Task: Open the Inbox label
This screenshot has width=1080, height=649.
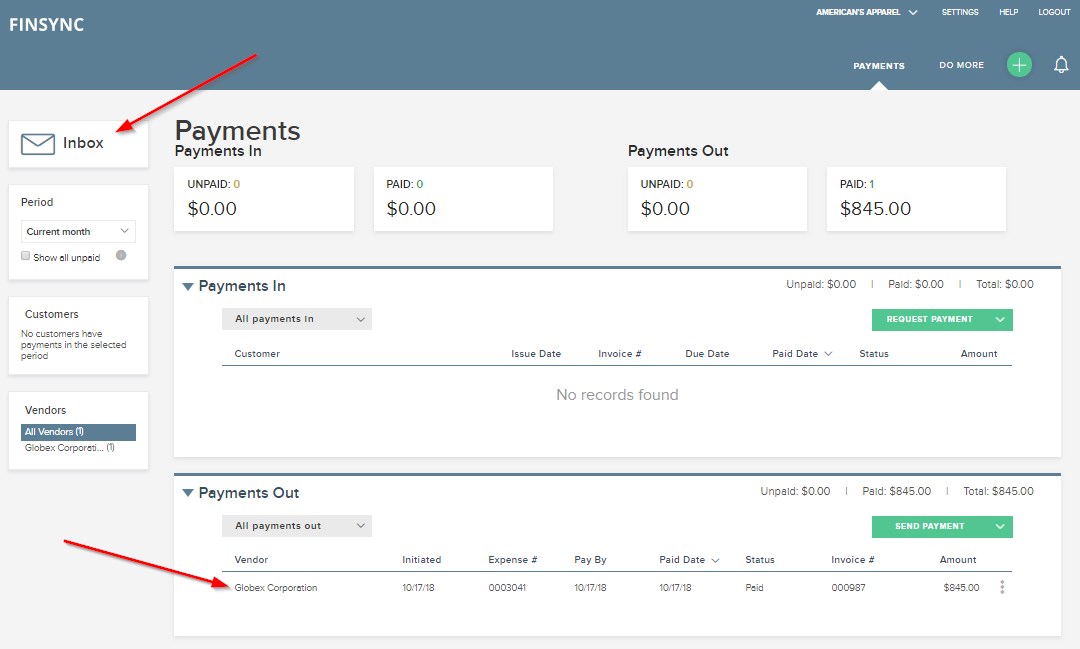Action: click(83, 143)
